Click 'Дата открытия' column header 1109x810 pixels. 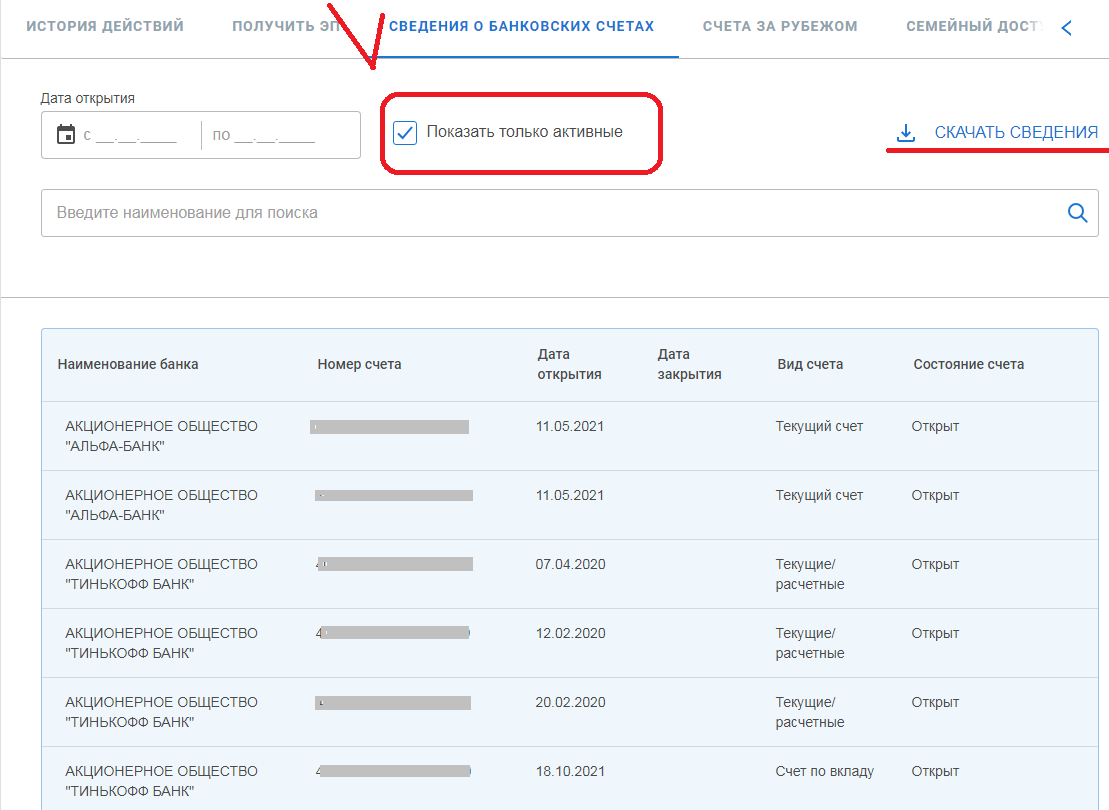pos(569,364)
